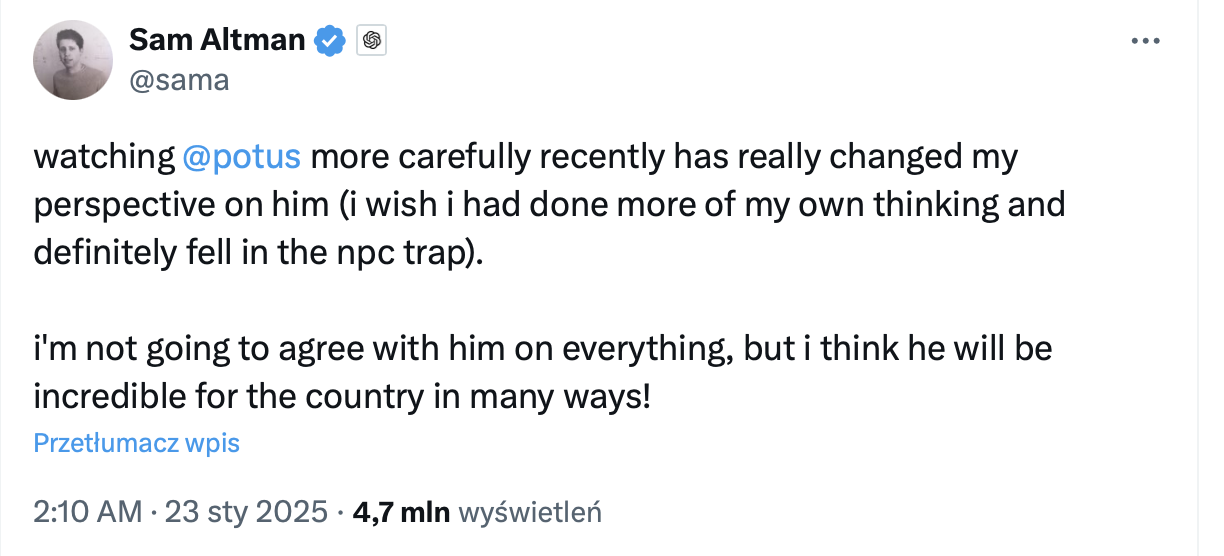
Task: Click the 2:10 AM timestamp
Action: [x=88, y=513]
